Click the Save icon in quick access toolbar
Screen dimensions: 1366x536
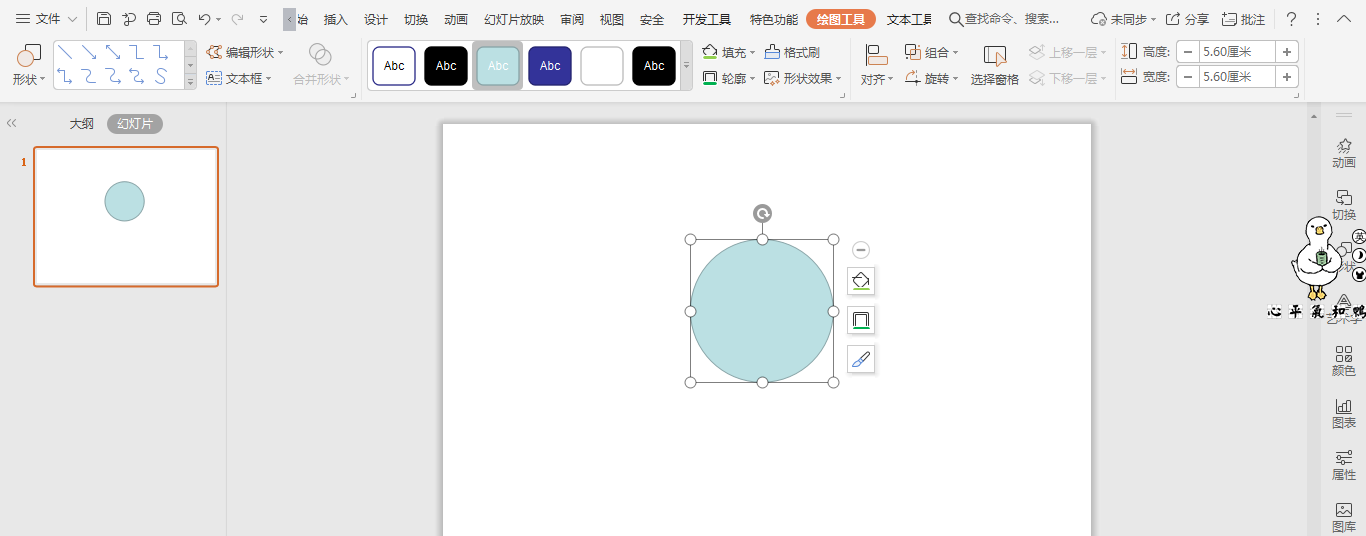point(104,19)
